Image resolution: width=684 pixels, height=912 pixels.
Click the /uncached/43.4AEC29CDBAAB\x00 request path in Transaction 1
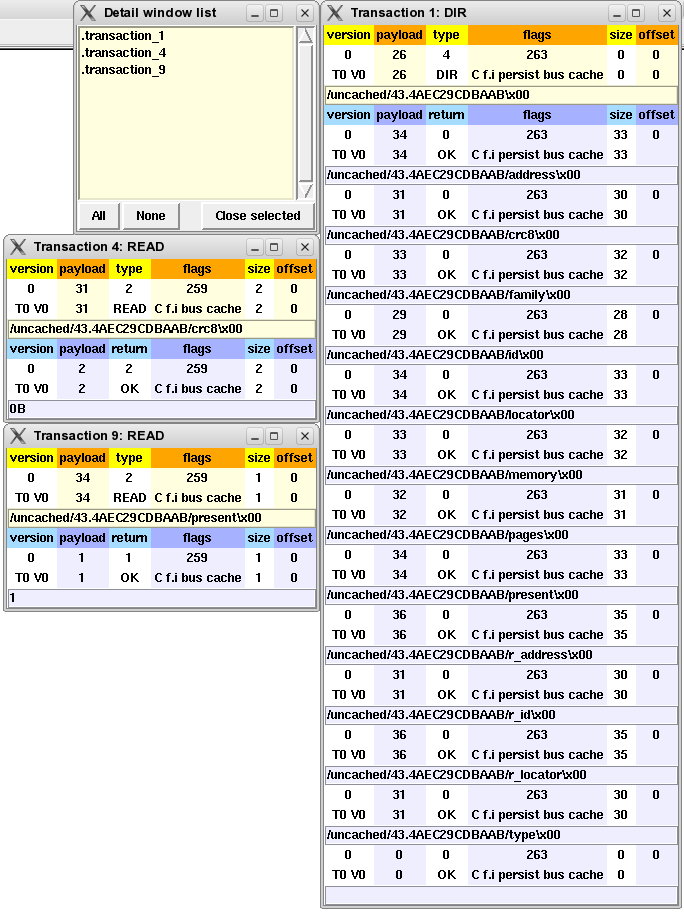point(501,95)
